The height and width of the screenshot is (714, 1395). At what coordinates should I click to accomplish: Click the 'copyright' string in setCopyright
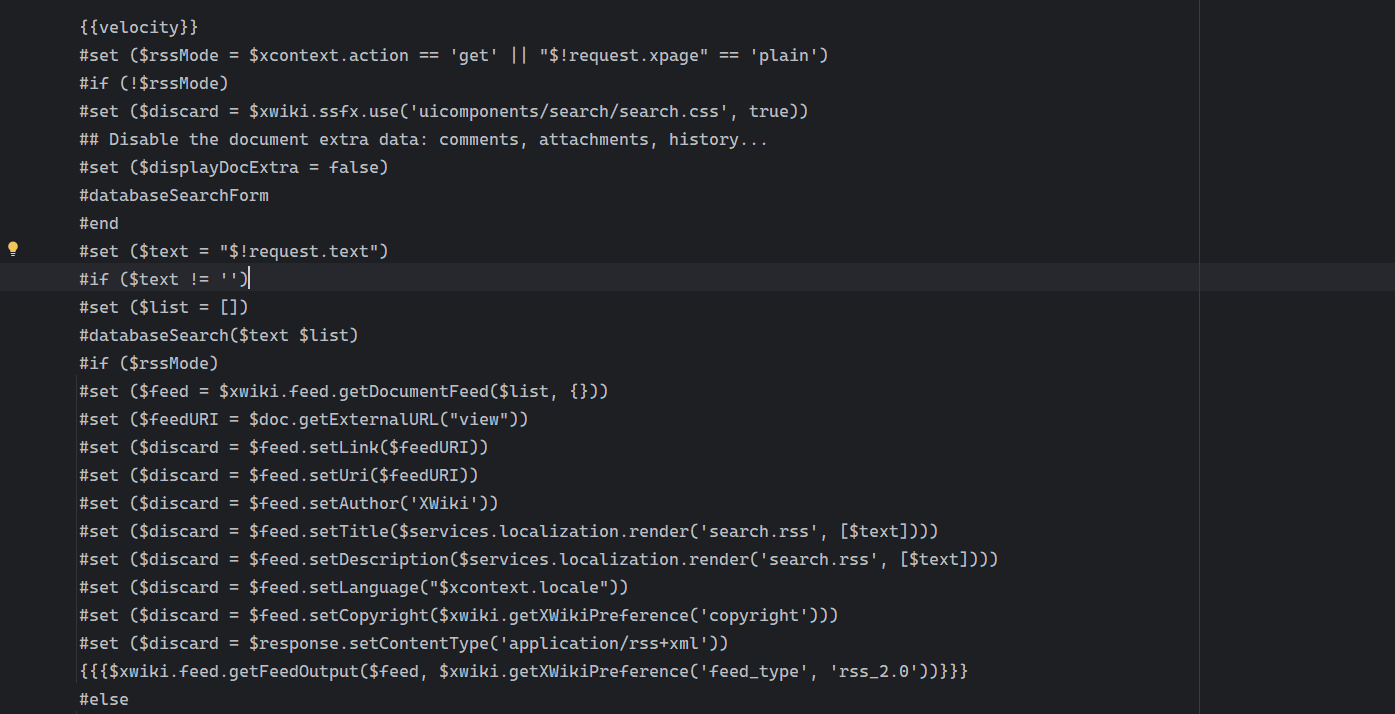point(754,615)
